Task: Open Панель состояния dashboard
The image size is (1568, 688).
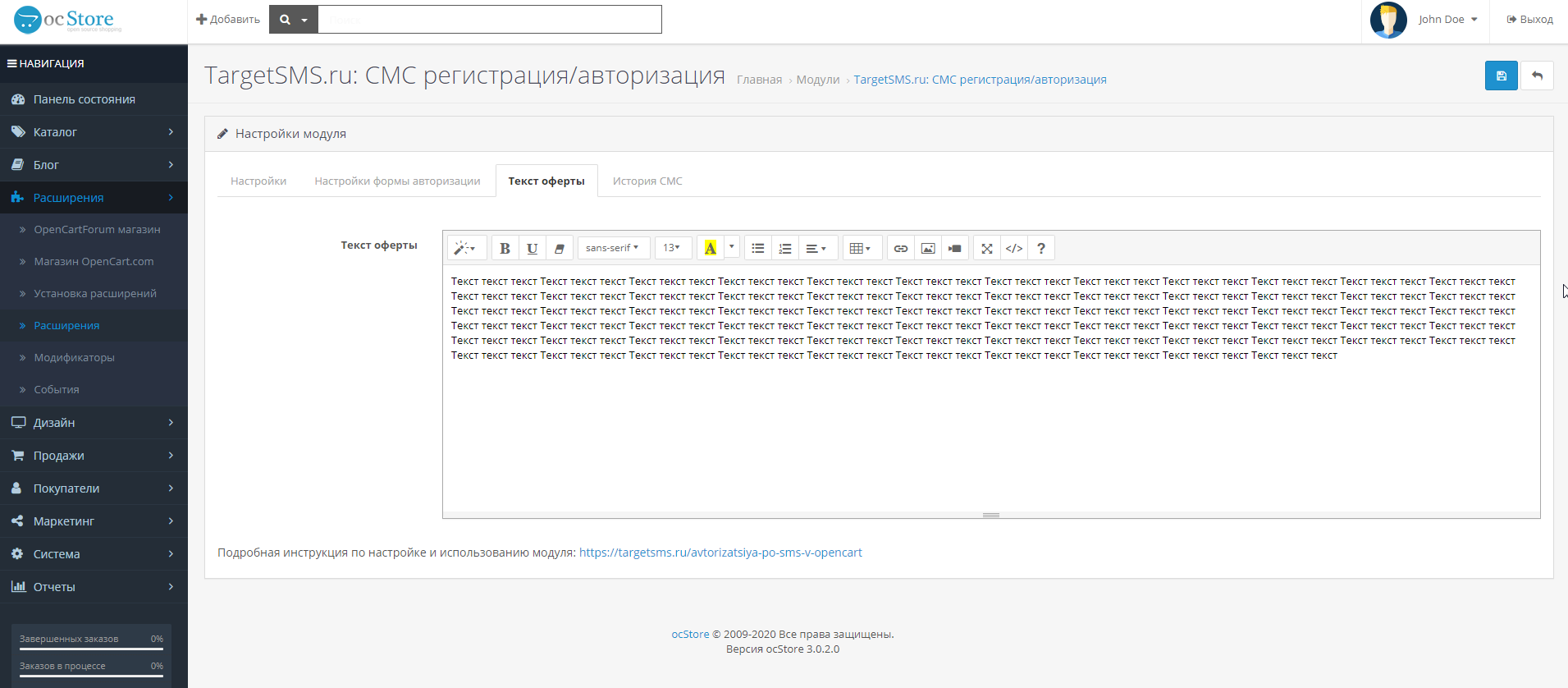Action: 94,99
